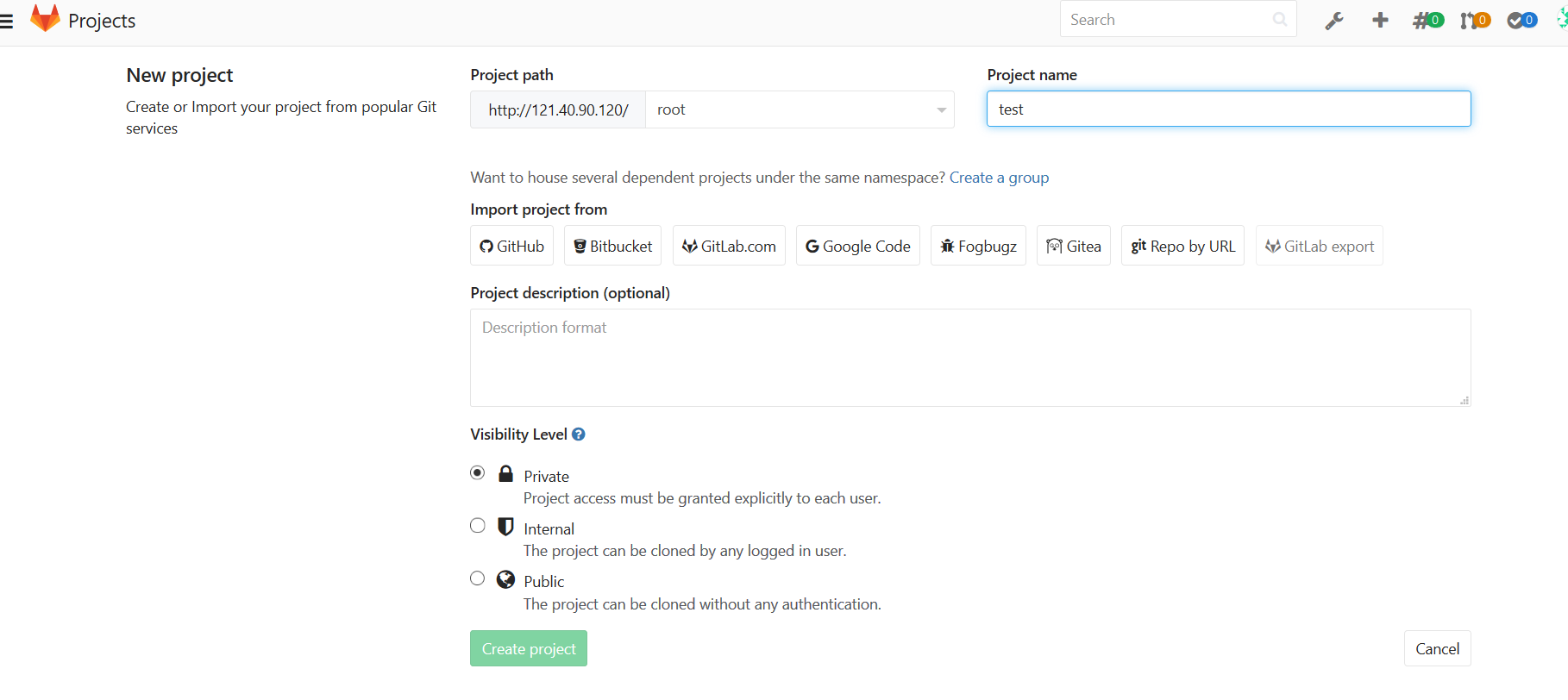The image size is (1568, 700).
Task: Import project from GitHub
Action: 511,246
